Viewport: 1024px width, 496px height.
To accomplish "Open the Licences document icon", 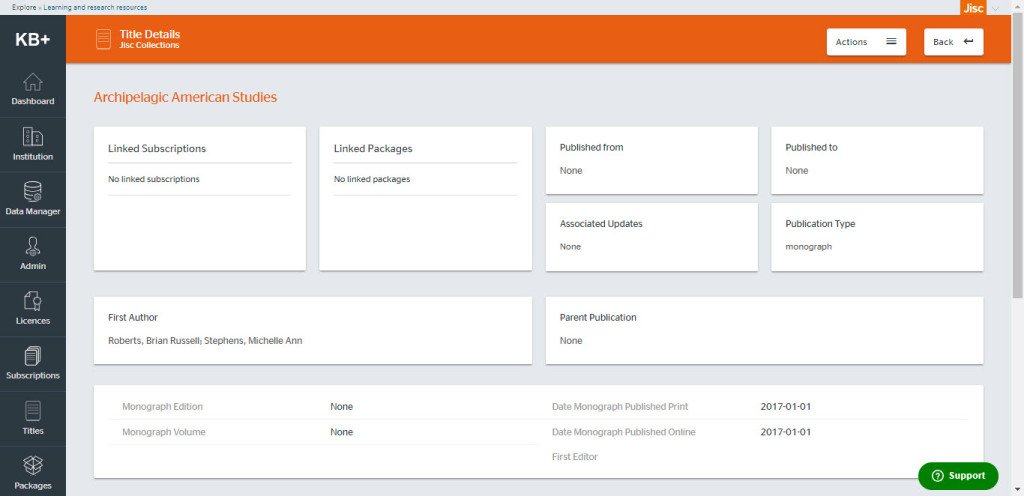I will click(33, 301).
